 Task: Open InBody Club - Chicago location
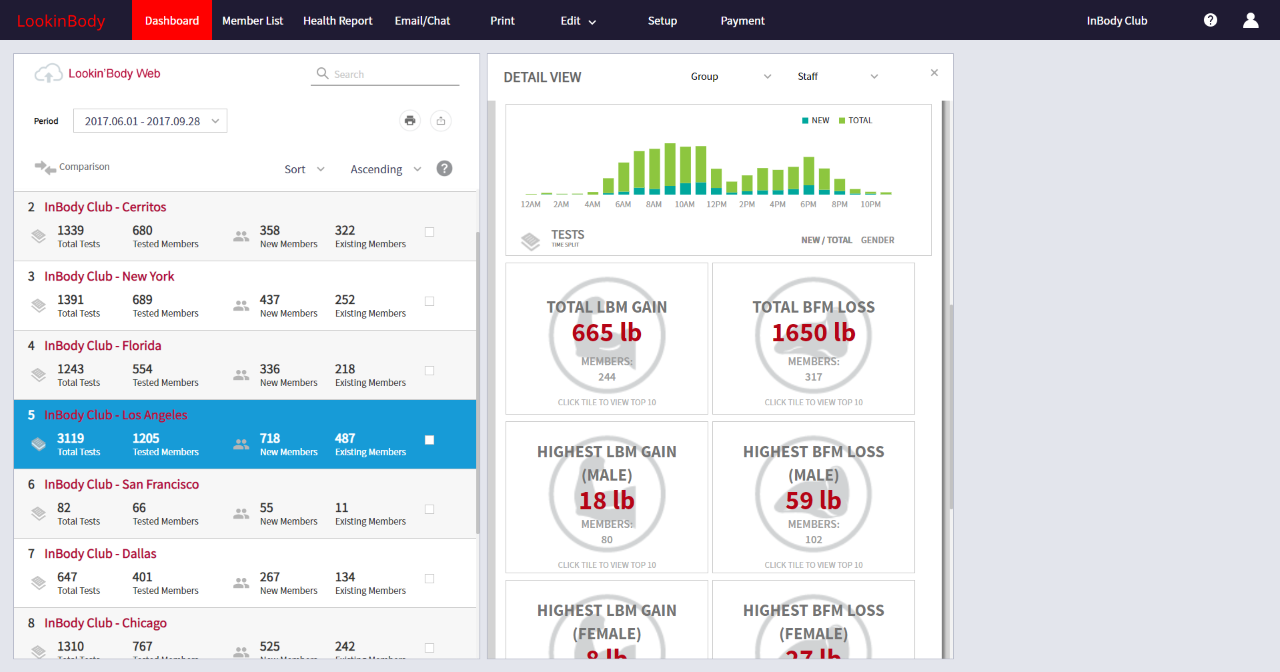tap(106, 623)
